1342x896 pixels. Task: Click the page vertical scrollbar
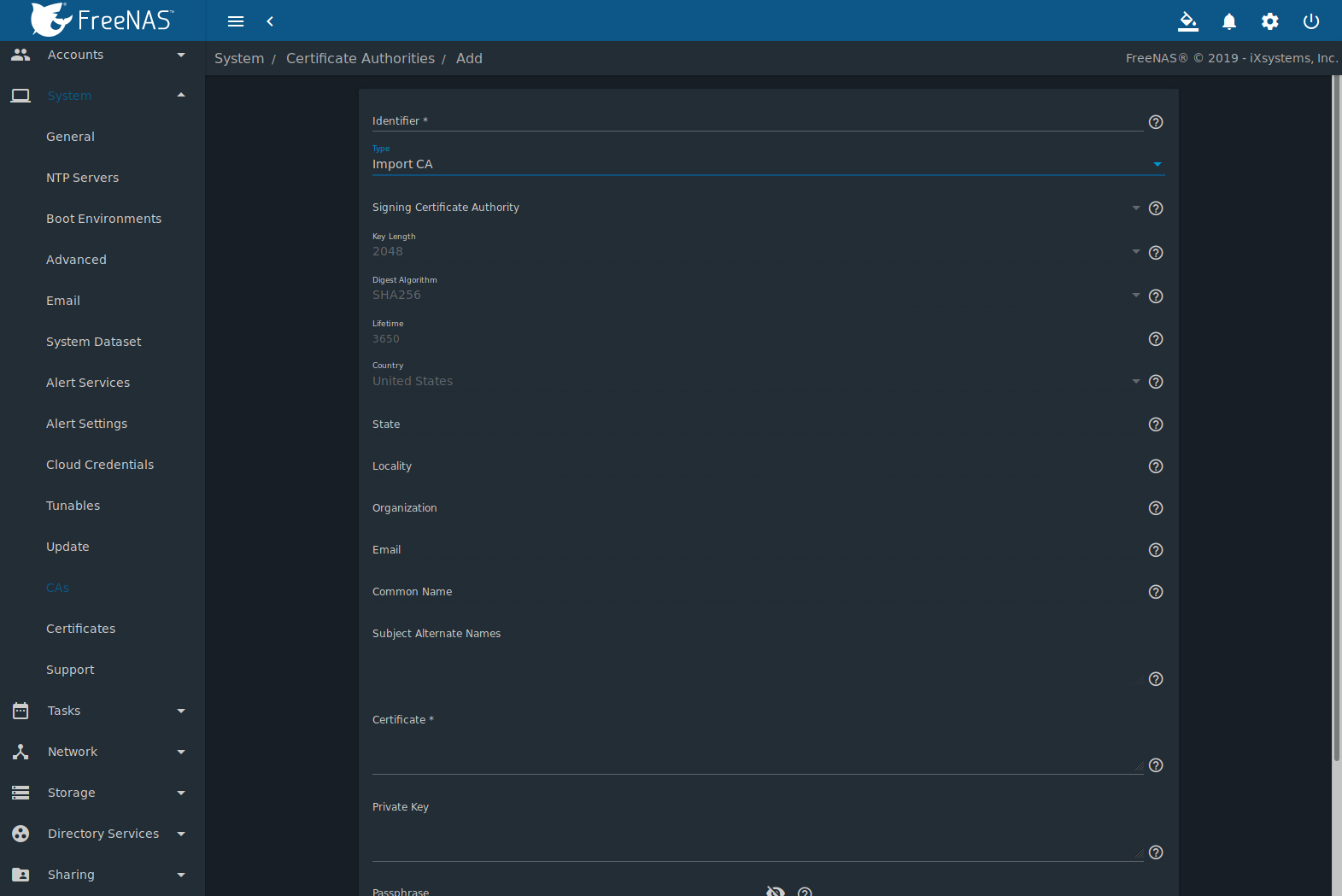pyautogui.click(x=1337, y=419)
